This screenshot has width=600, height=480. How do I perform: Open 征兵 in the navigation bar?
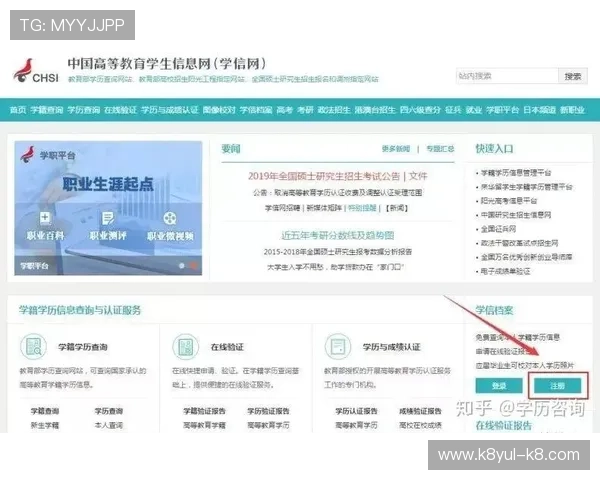click(453, 110)
